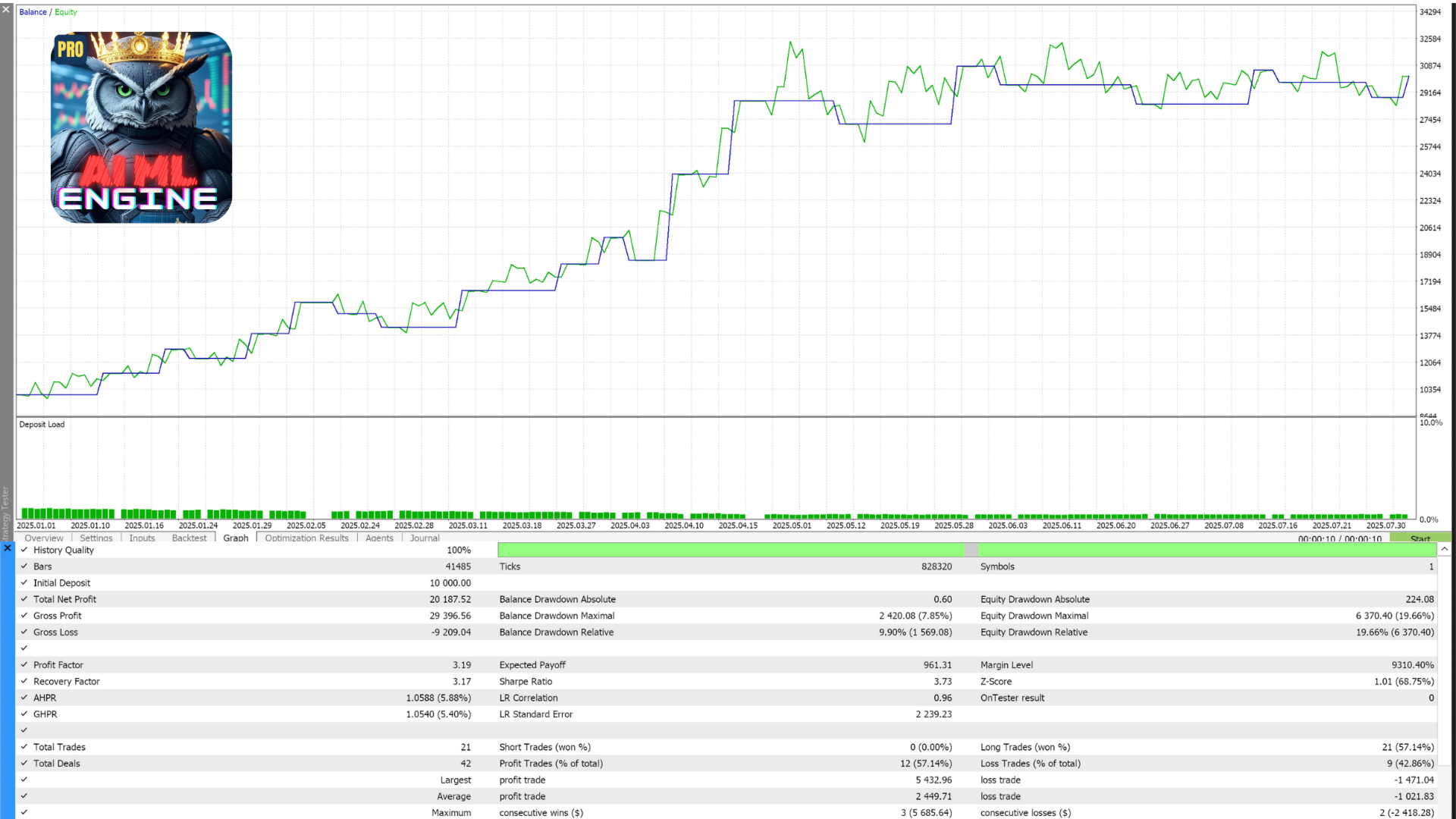The height and width of the screenshot is (819, 1456).
Task: Close the chart panel with top-left X
Action: (x=6, y=9)
